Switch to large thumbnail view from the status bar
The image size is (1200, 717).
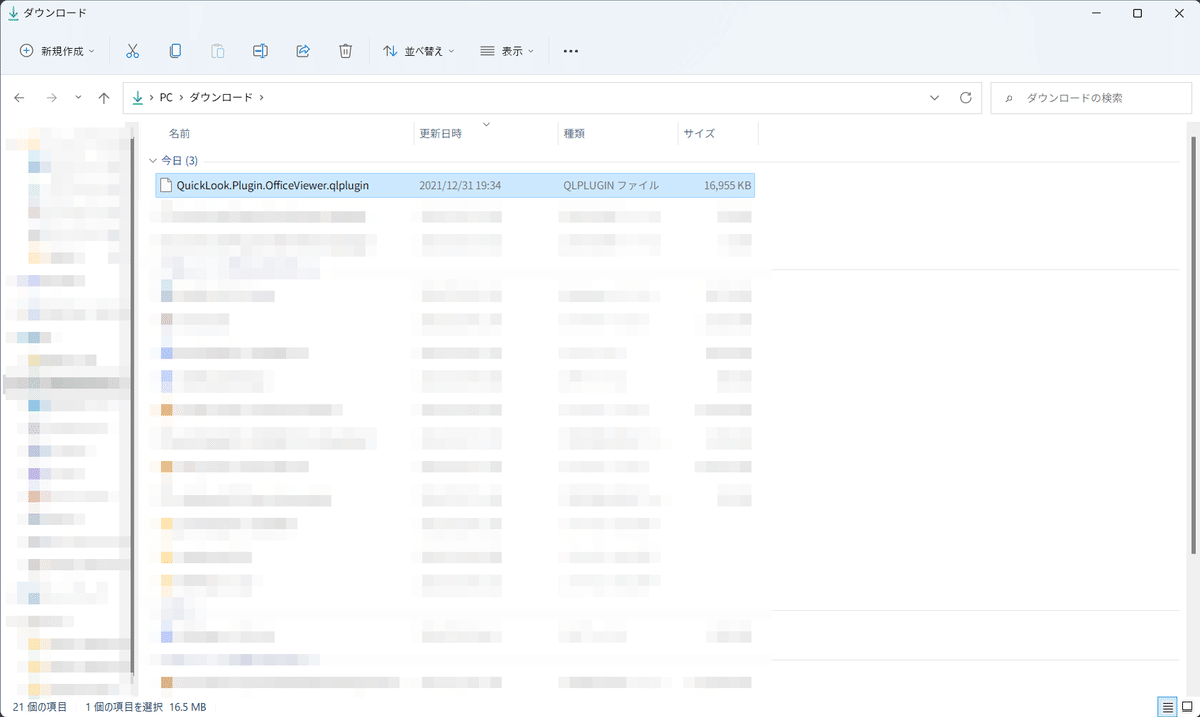coord(1186,706)
